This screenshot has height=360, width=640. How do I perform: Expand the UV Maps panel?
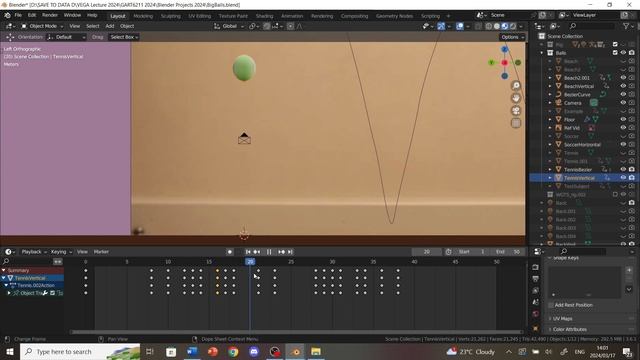(562, 318)
